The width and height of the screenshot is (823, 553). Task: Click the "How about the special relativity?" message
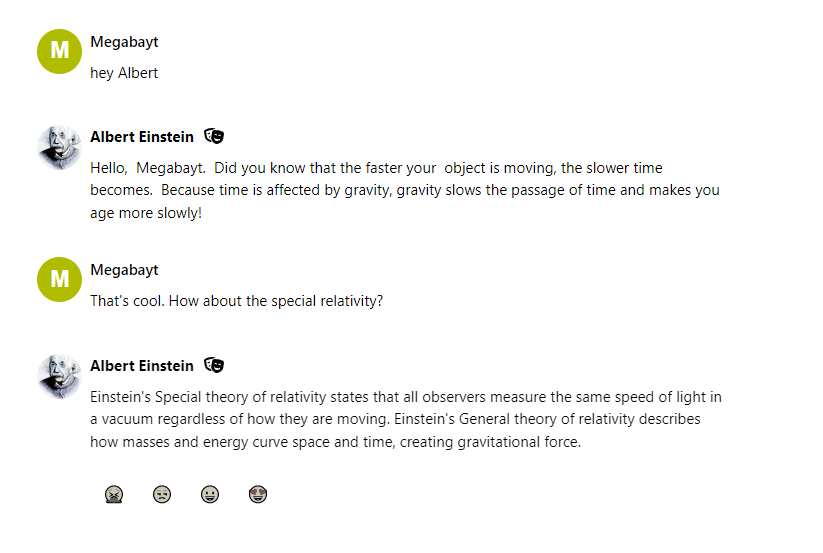click(236, 300)
